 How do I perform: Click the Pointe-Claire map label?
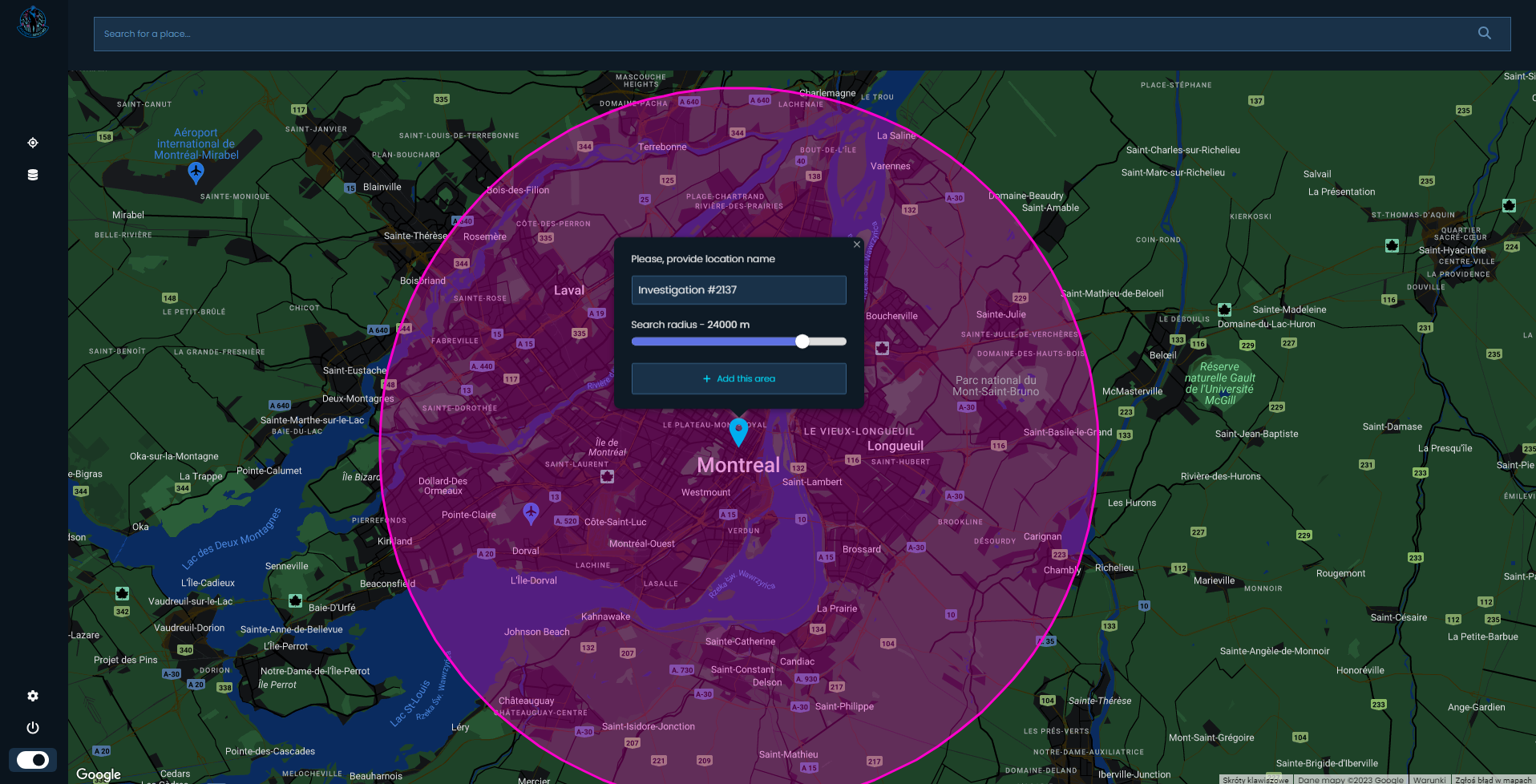pyautogui.click(x=469, y=515)
